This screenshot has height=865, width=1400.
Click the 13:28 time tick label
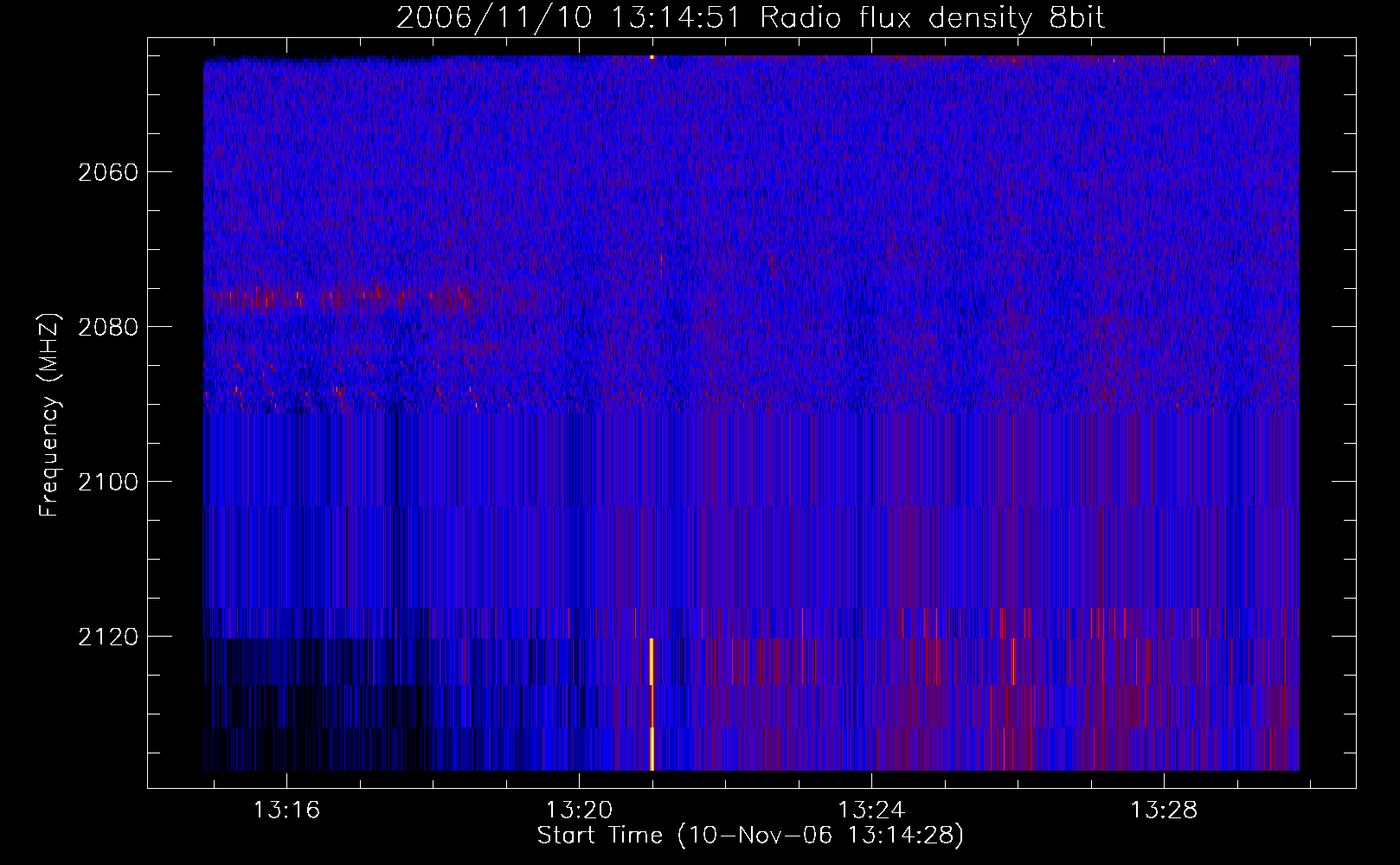(x=1164, y=810)
